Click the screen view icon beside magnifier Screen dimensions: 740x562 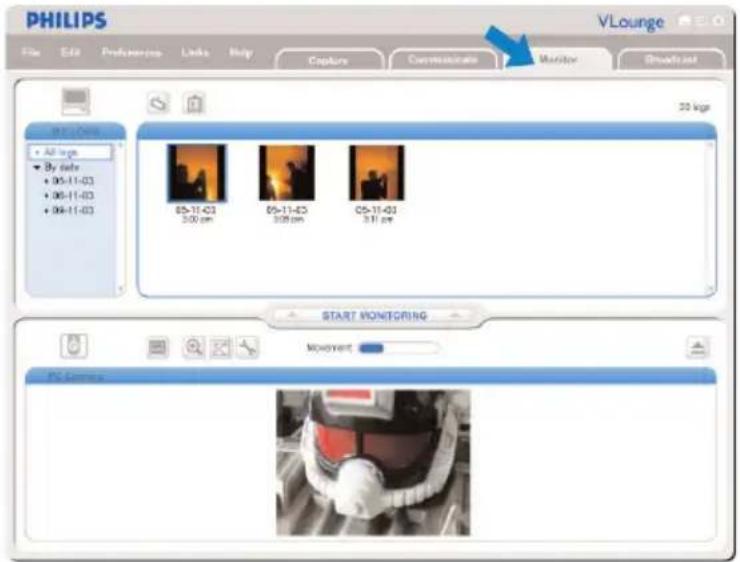tap(157, 348)
